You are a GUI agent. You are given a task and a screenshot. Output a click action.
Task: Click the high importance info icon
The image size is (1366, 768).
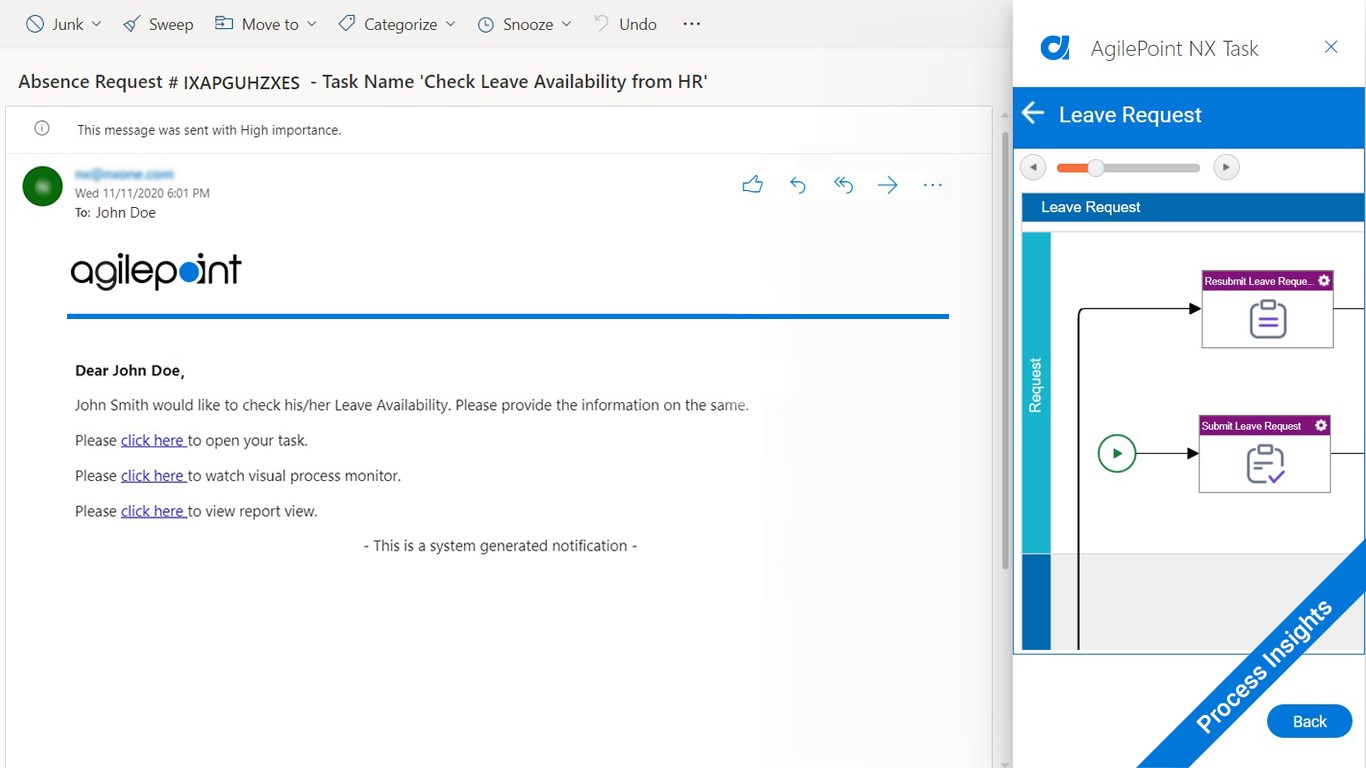click(42, 129)
